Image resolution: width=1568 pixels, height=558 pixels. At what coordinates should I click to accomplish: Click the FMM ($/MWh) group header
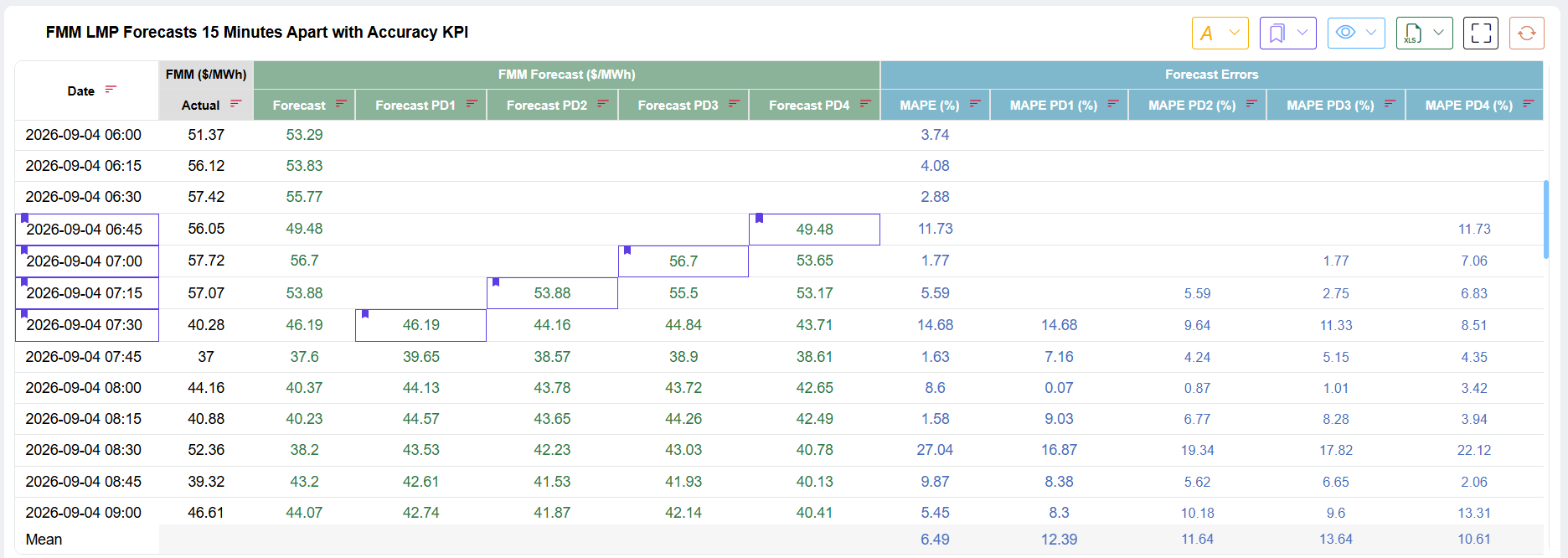[206, 75]
